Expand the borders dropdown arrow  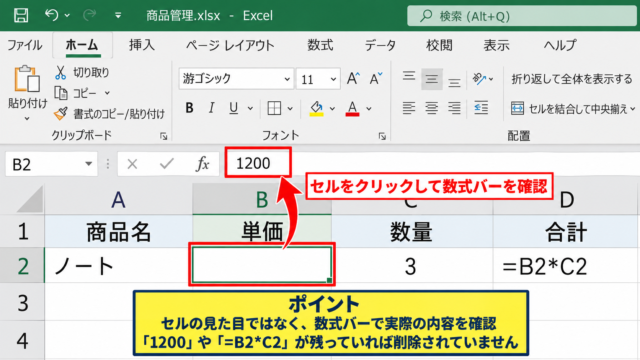point(290,109)
